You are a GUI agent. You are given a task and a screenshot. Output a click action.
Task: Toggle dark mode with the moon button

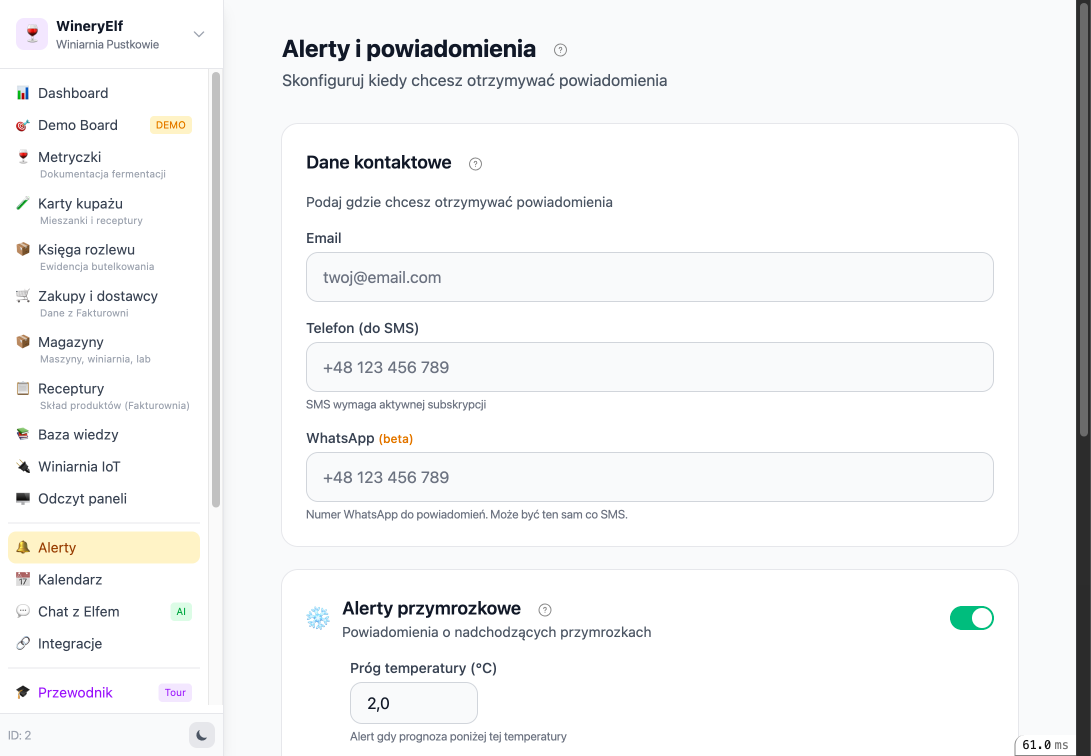tap(201, 735)
